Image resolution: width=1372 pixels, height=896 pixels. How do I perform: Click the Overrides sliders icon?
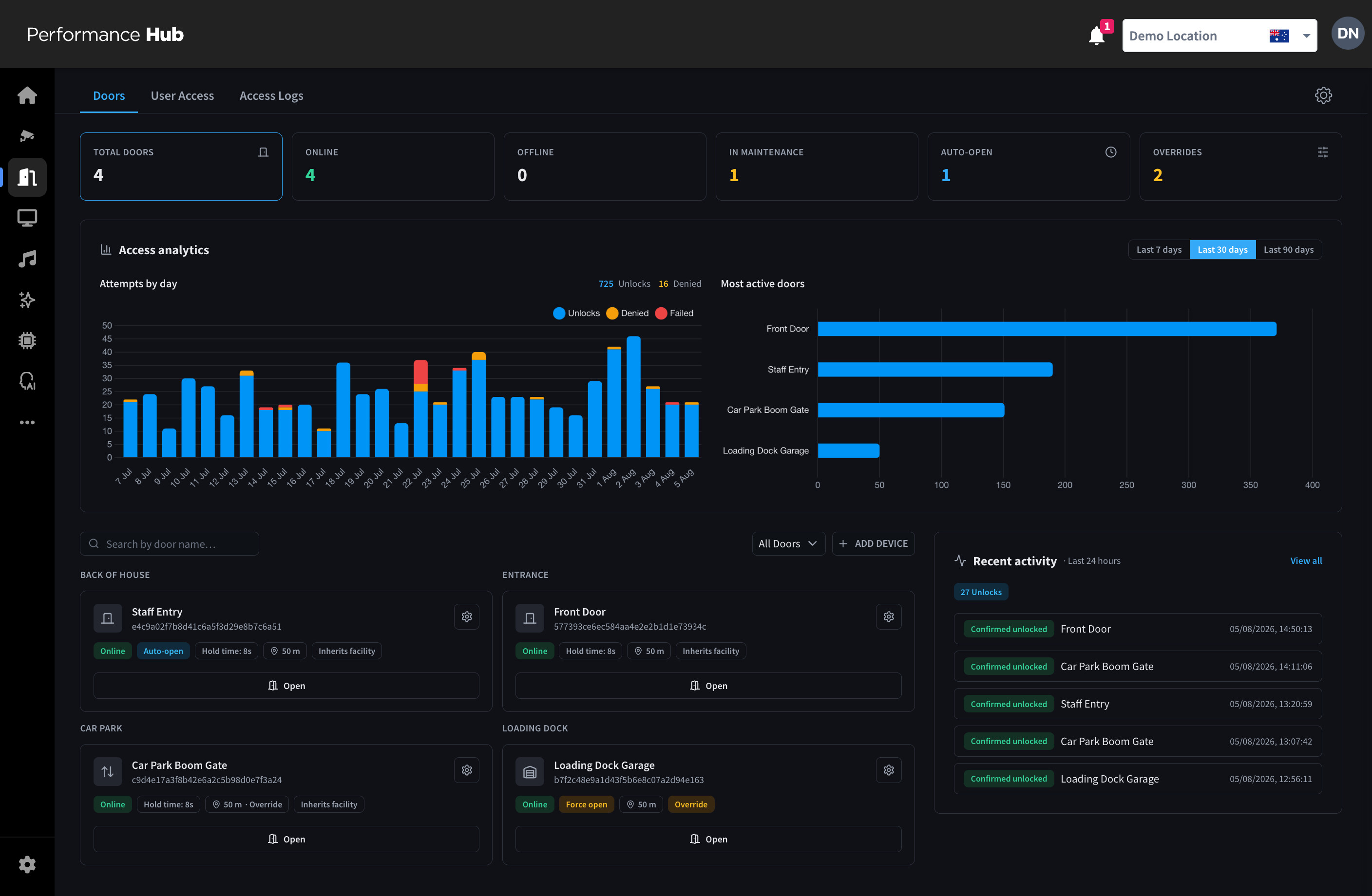1322,152
